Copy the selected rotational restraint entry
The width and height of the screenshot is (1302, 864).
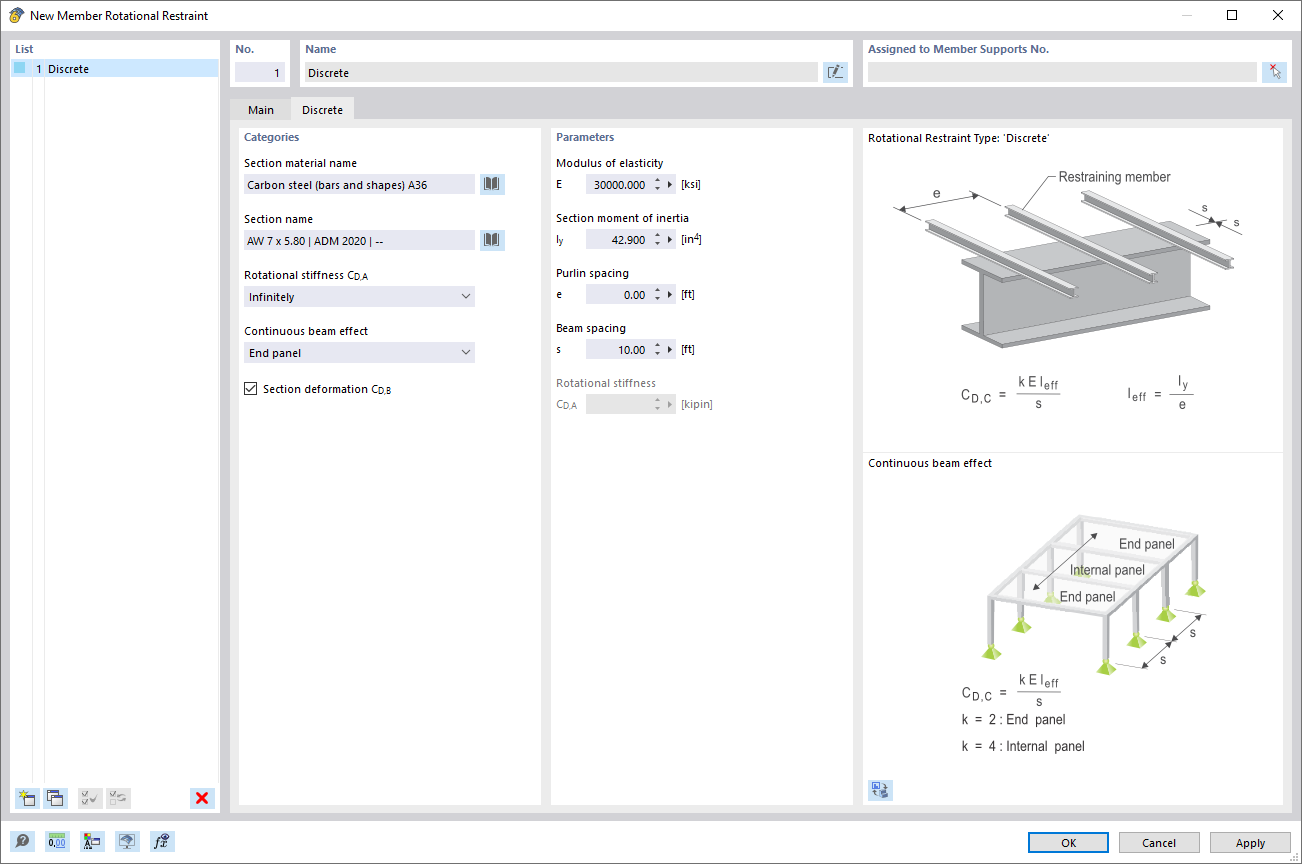click(x=55, y=798)
